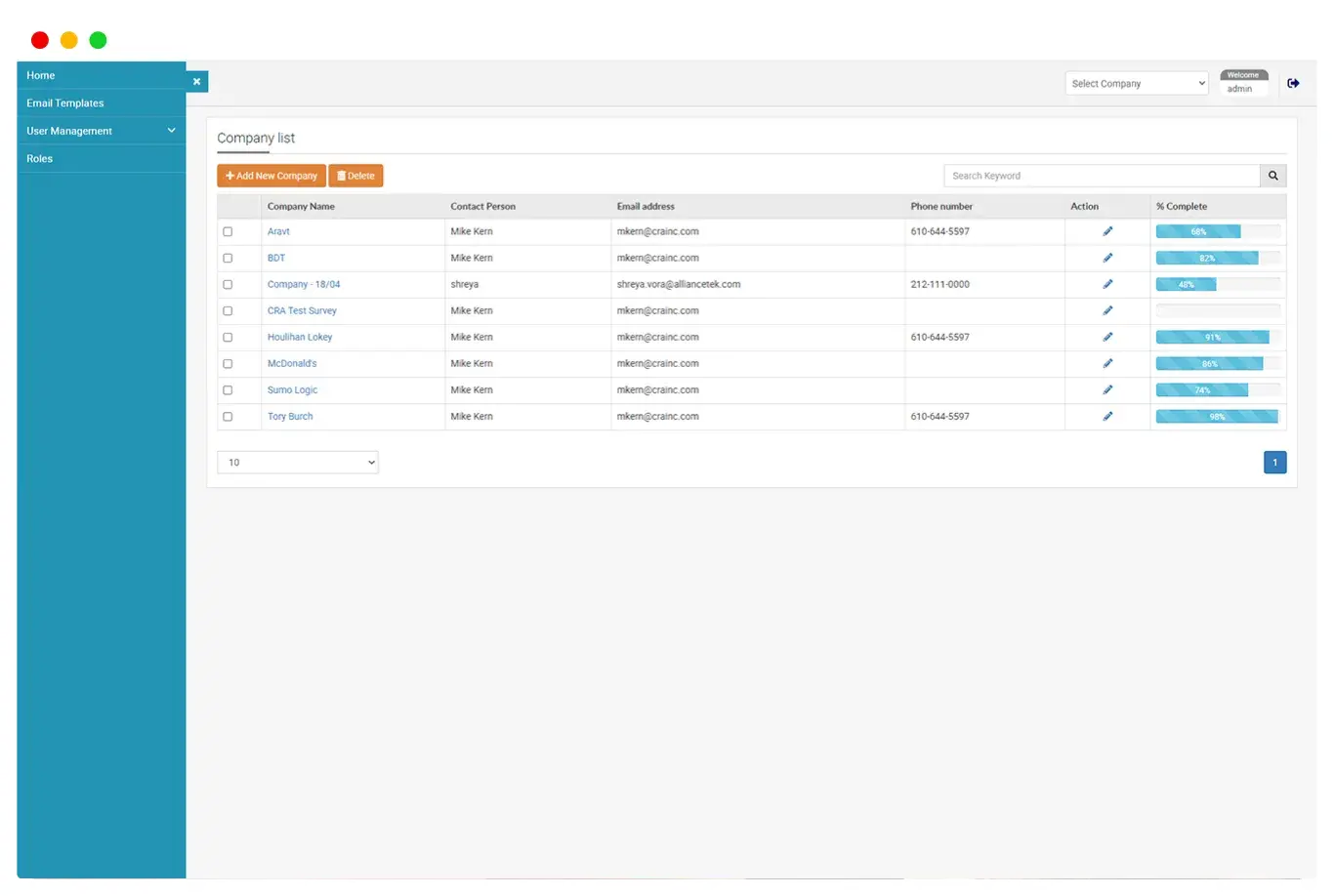This screenshot has height=896, width=1334.
Task: Edit the Sumo Logic company row
Action: point(1107,389)
